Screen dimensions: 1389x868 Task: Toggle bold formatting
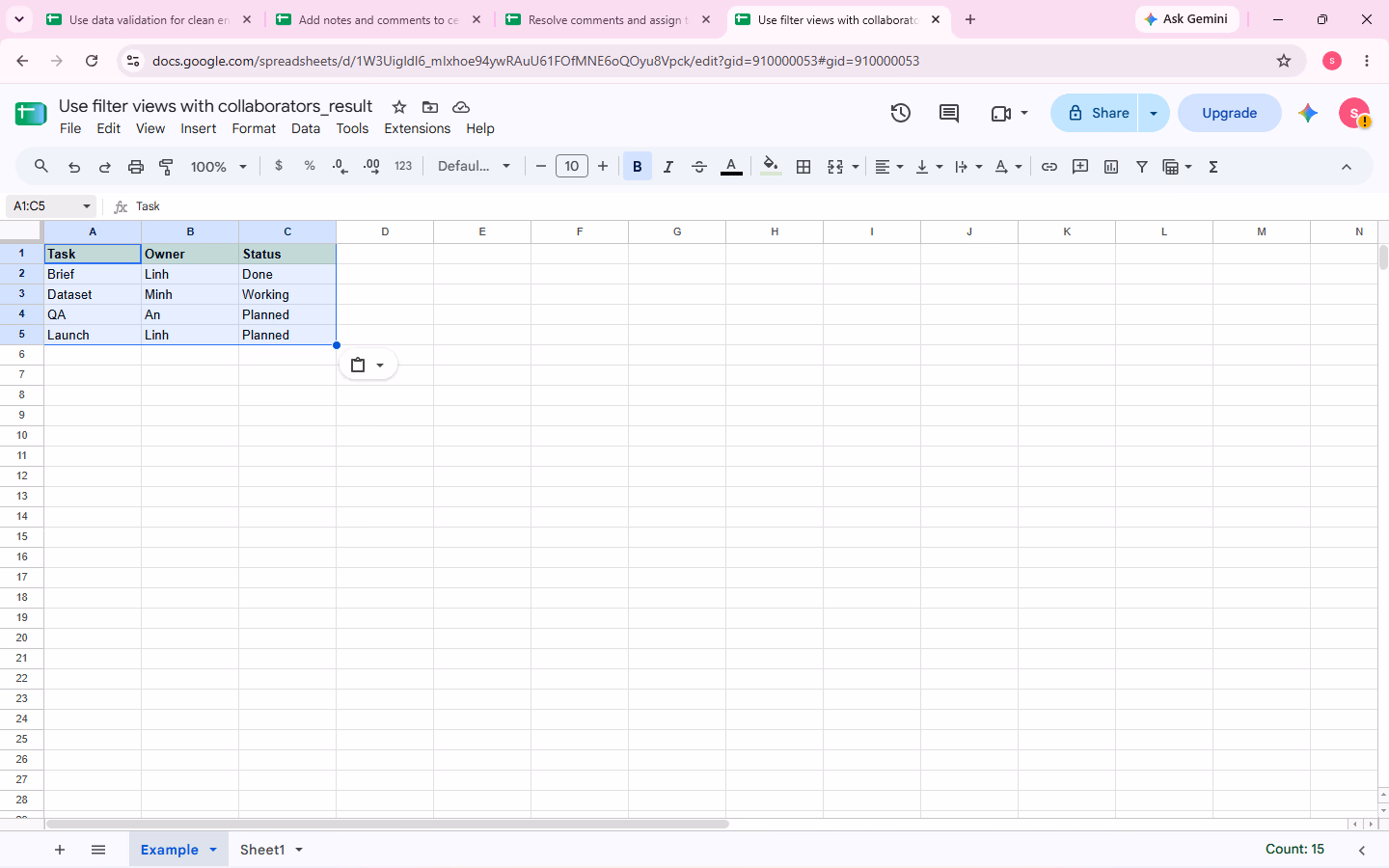(x=638, y=167)
